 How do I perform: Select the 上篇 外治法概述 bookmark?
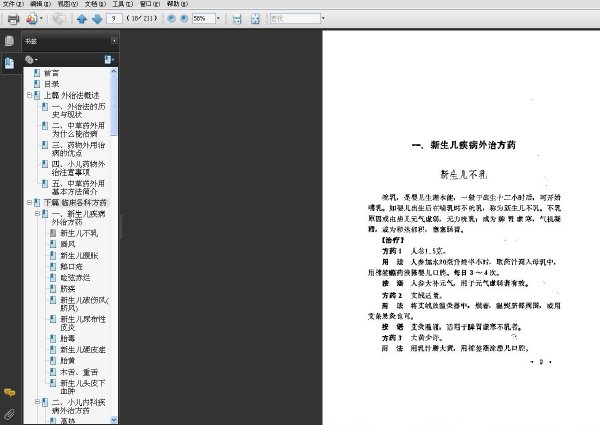(x=72, y=95)
